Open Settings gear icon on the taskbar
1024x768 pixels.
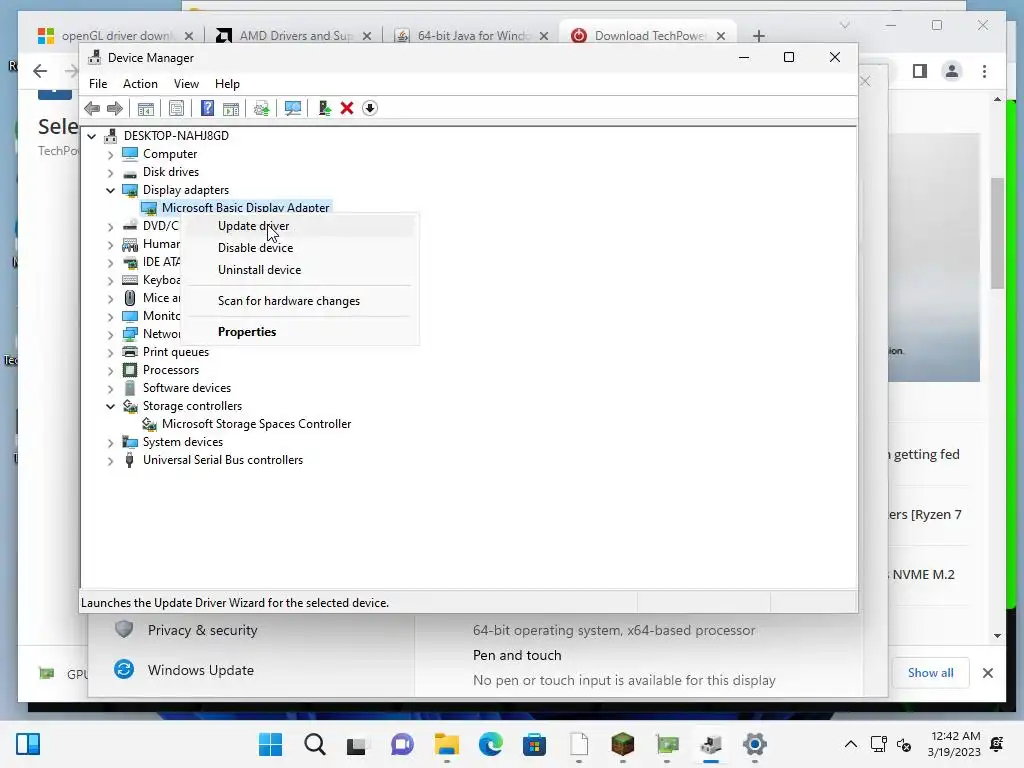754,744
